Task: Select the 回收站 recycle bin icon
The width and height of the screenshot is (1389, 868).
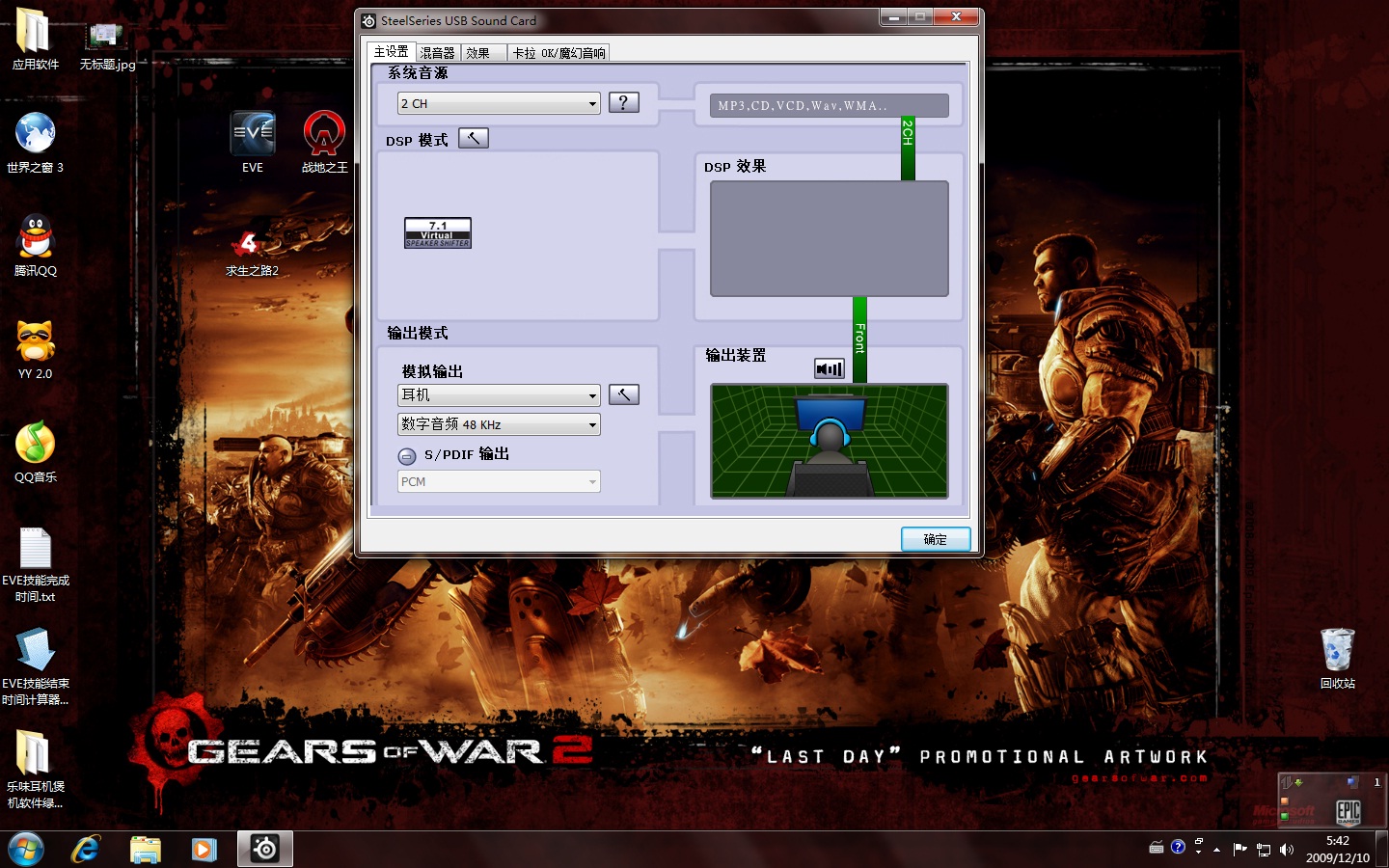Action: pyautogui.click(x=1338, y=659)
